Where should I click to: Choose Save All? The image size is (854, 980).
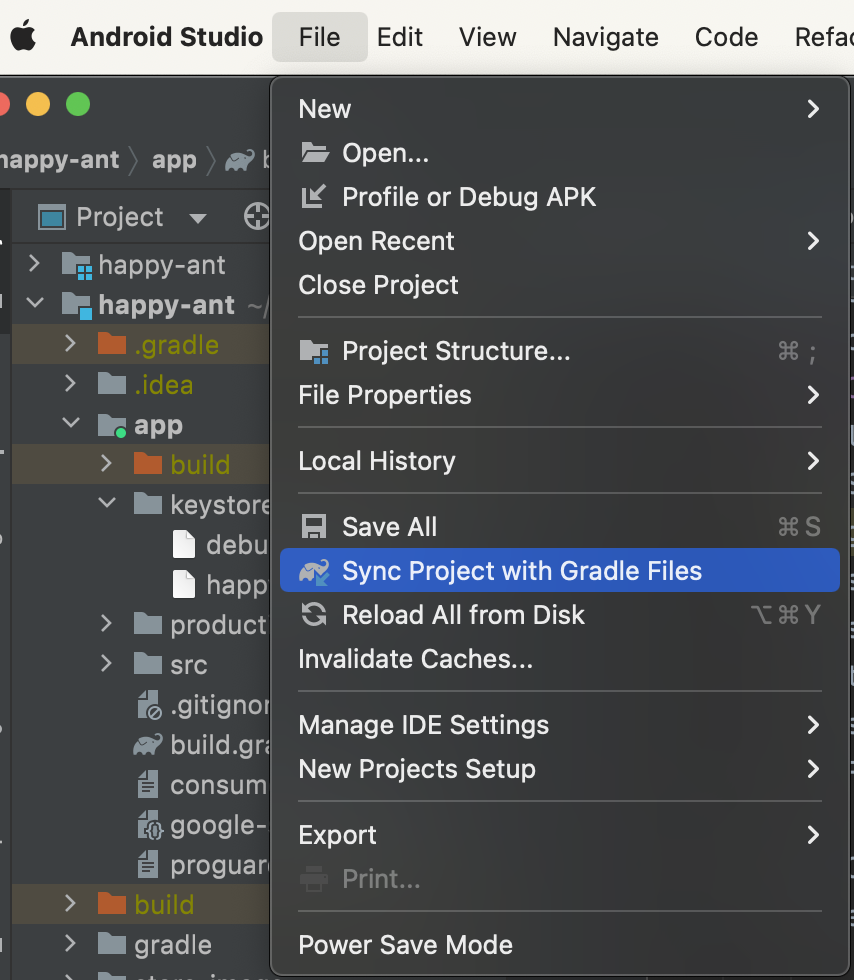click(560, 527)
